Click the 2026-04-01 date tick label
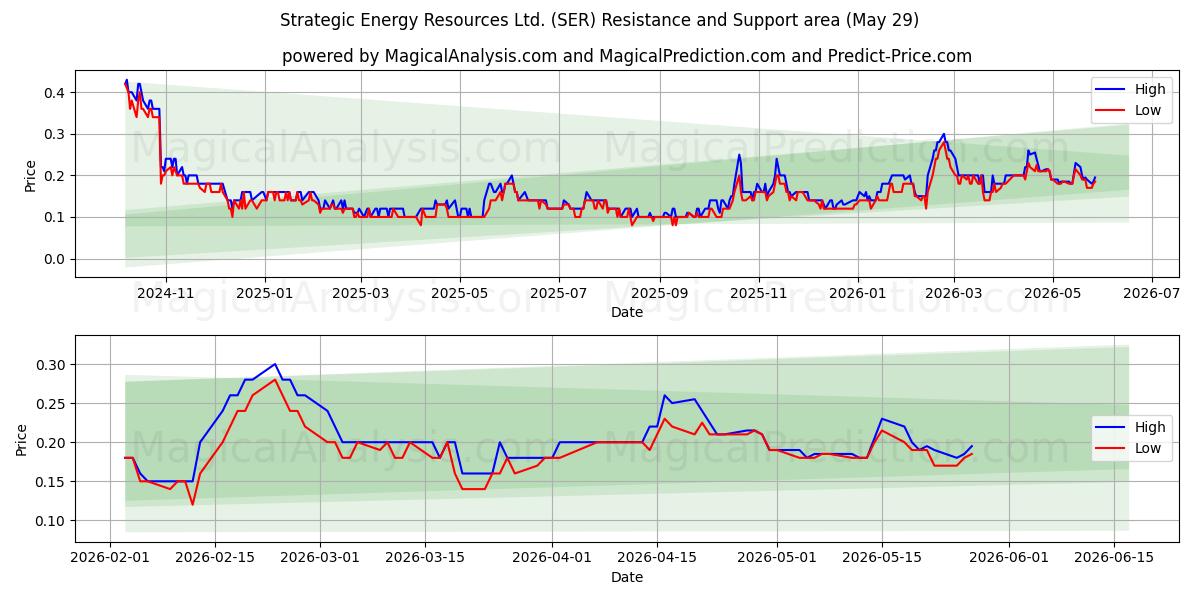 [552, 559]
